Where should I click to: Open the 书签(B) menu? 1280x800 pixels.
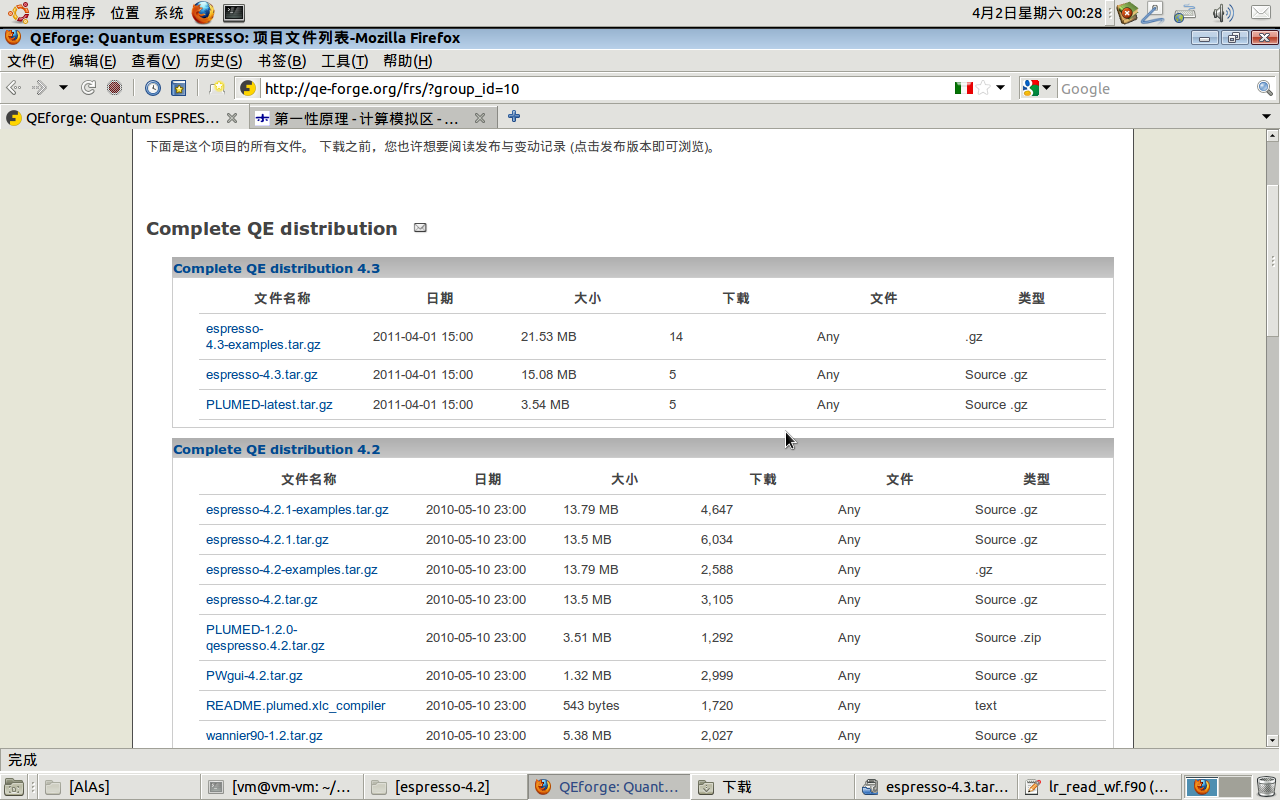coord(282,61)
